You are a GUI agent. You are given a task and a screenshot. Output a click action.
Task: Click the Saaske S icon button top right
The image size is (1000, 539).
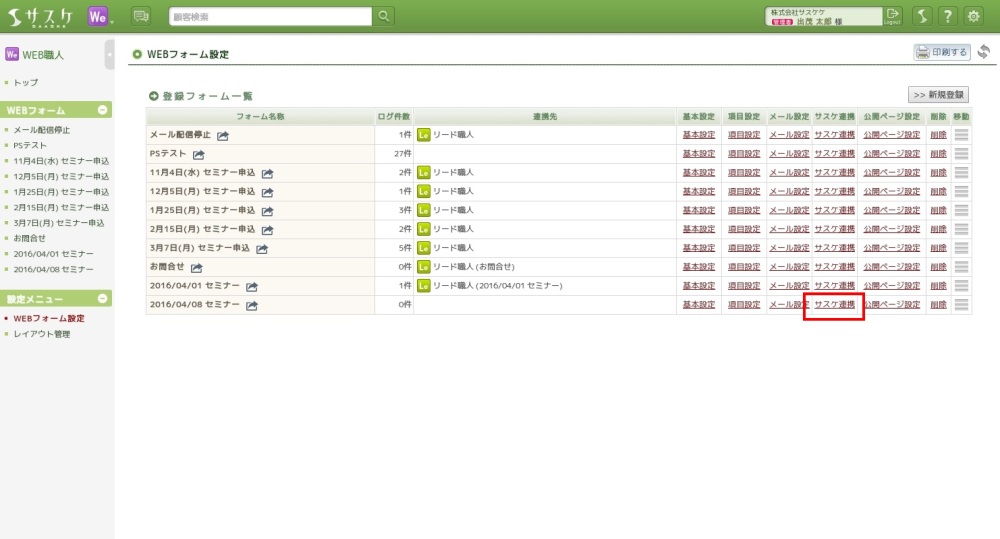click(922, 16)
